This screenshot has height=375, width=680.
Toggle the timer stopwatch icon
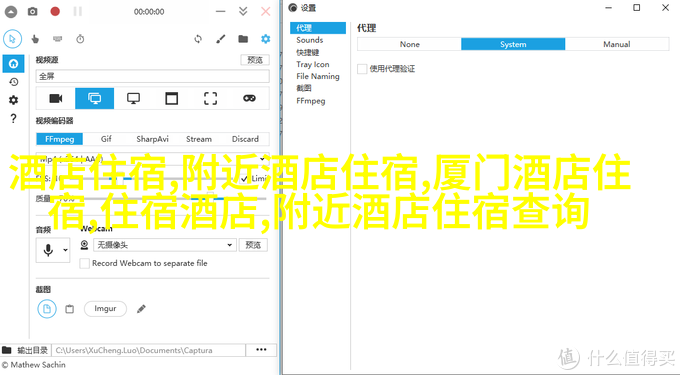click(80, 39)
